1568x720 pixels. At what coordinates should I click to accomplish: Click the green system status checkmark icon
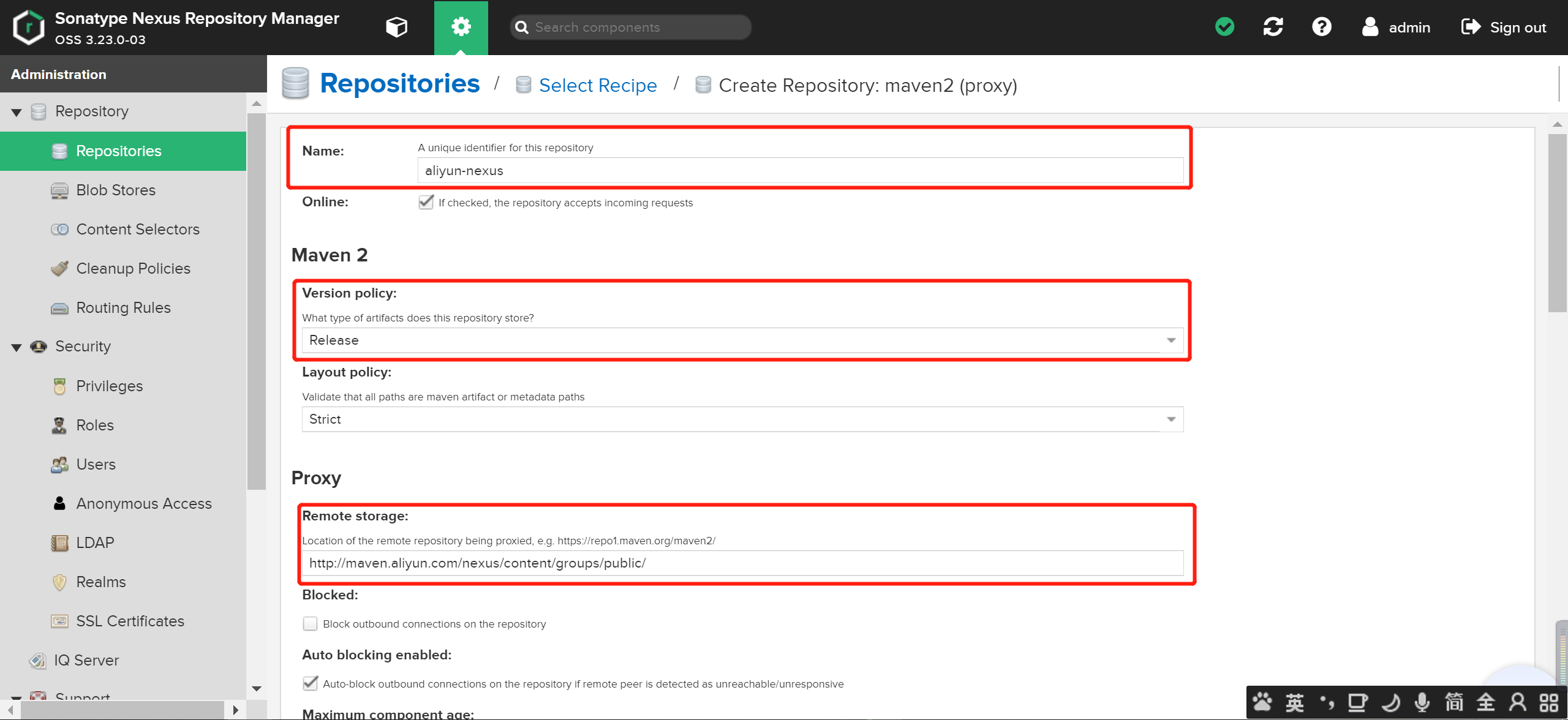coord(1224,27)
